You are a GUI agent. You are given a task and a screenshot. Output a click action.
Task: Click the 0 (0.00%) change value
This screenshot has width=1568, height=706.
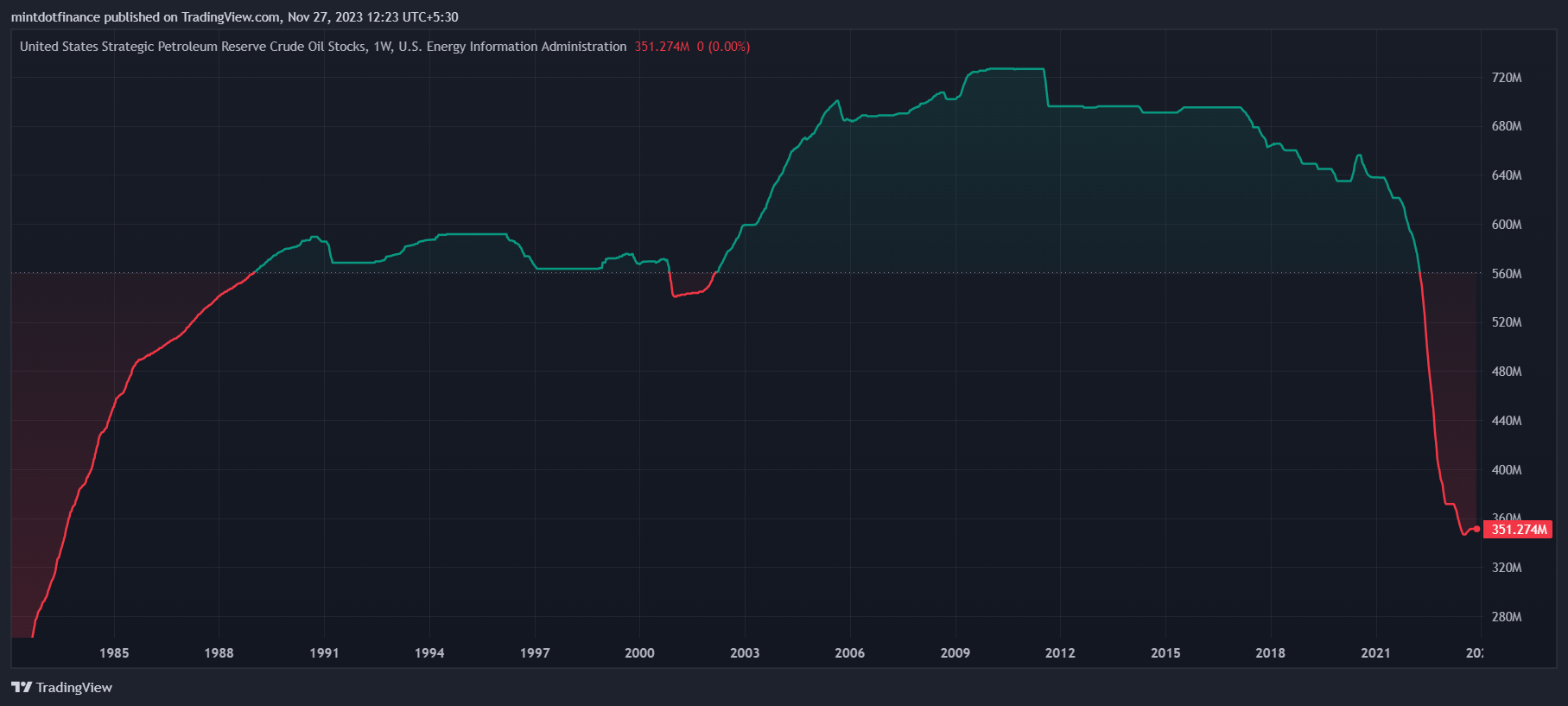click(x=723, y=47)
